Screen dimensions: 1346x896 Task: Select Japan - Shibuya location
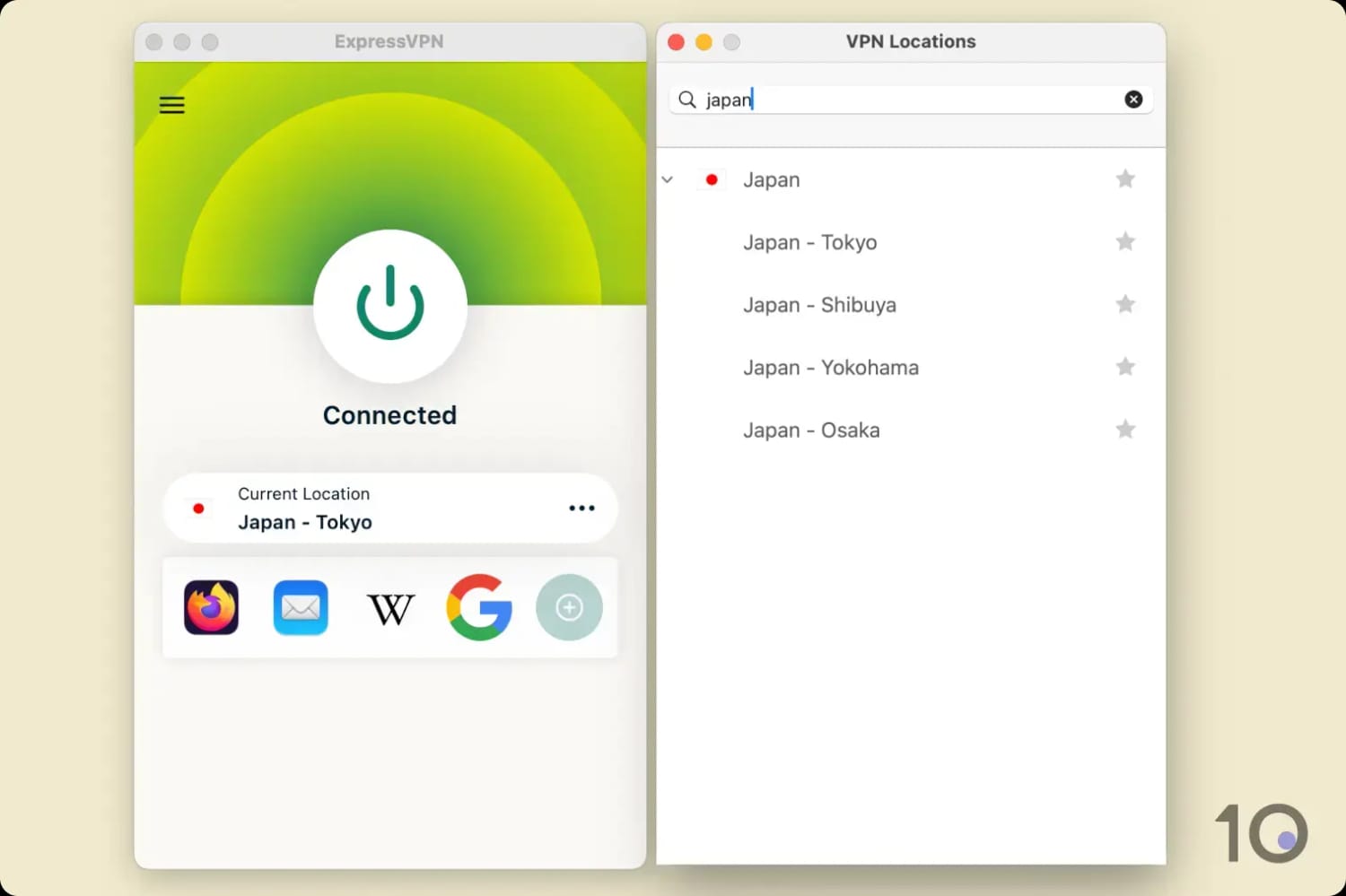pos(911,305)
